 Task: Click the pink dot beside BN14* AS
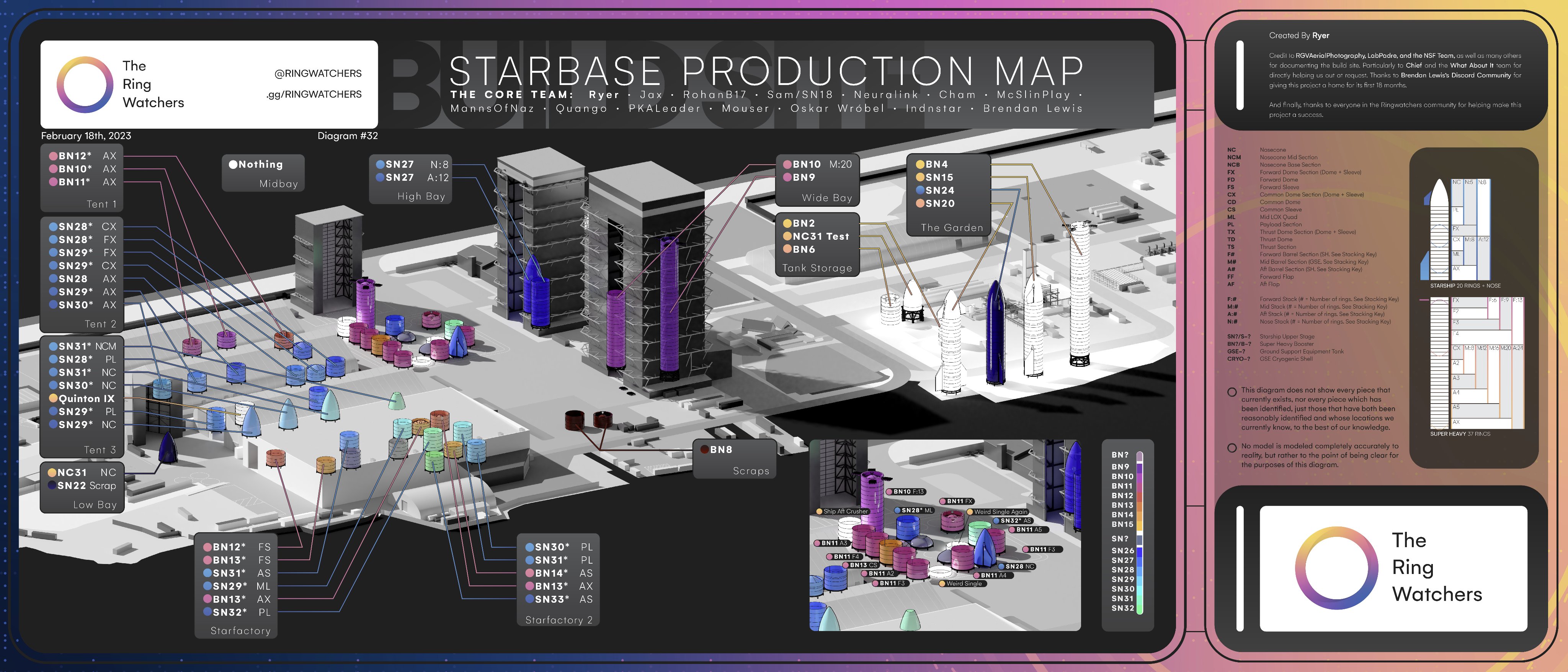pyautogui.click(x=529, y=573)
